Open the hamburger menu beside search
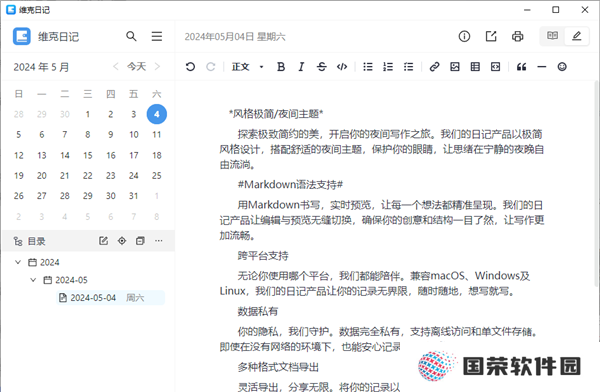The height and width of the screenshot is (392, 600). tap(157, 36)
